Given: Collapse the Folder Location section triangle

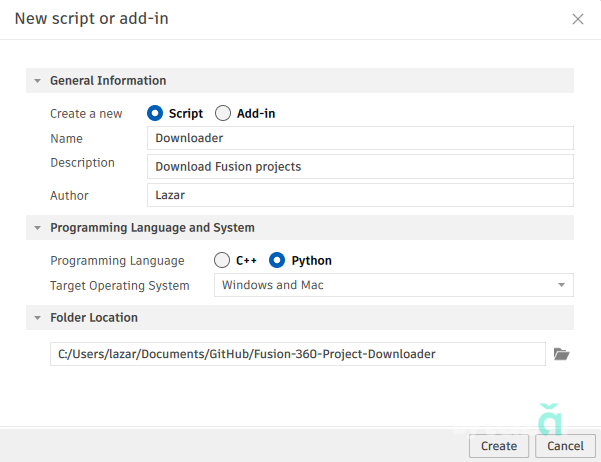Looking at the screenshot, I should 37,318.
